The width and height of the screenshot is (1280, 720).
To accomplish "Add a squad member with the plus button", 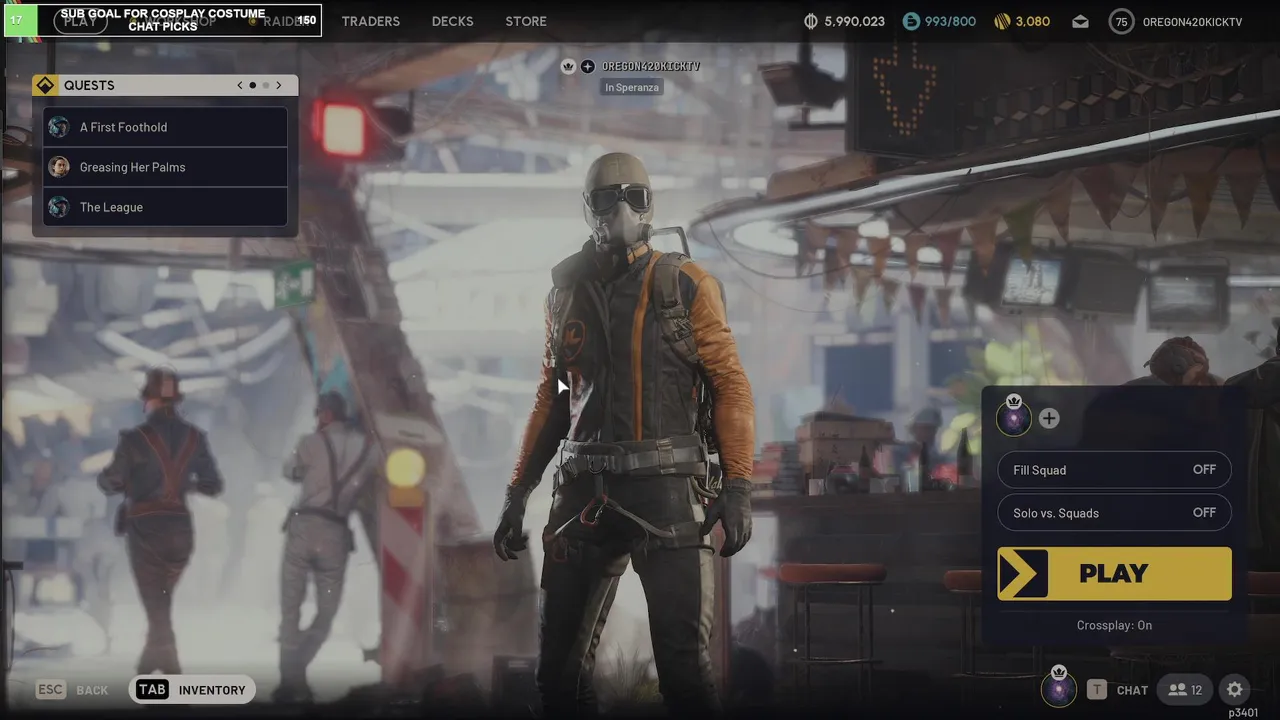I will pyautogui.click(x=1049, y=418).
